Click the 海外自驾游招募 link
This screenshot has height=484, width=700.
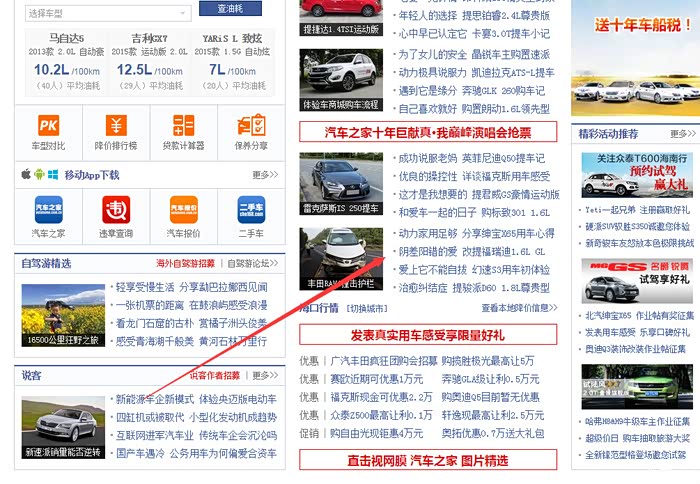coord(185,263)
